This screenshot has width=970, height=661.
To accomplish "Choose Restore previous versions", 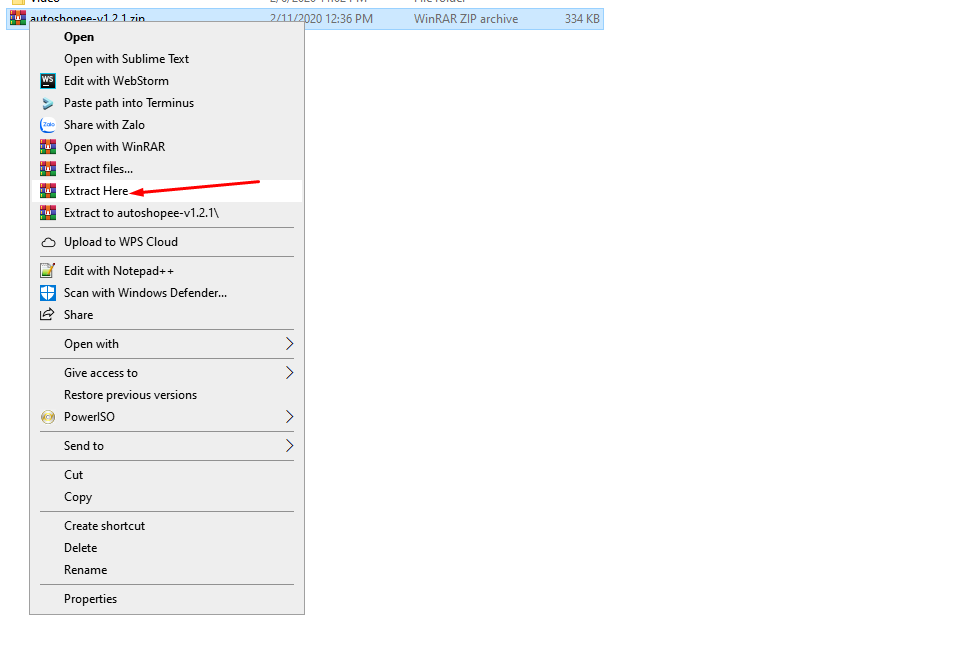I will [x=167, y=395].
